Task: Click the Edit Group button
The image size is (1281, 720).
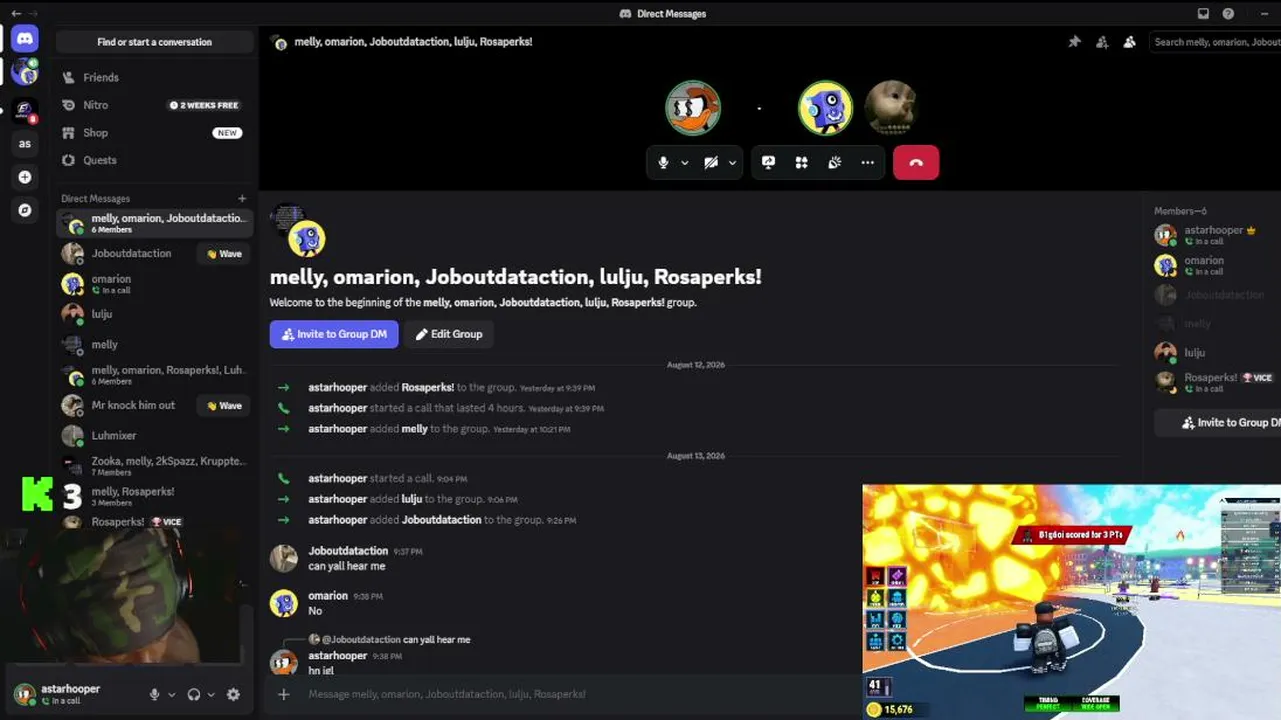Action: [x=449, y=334]
